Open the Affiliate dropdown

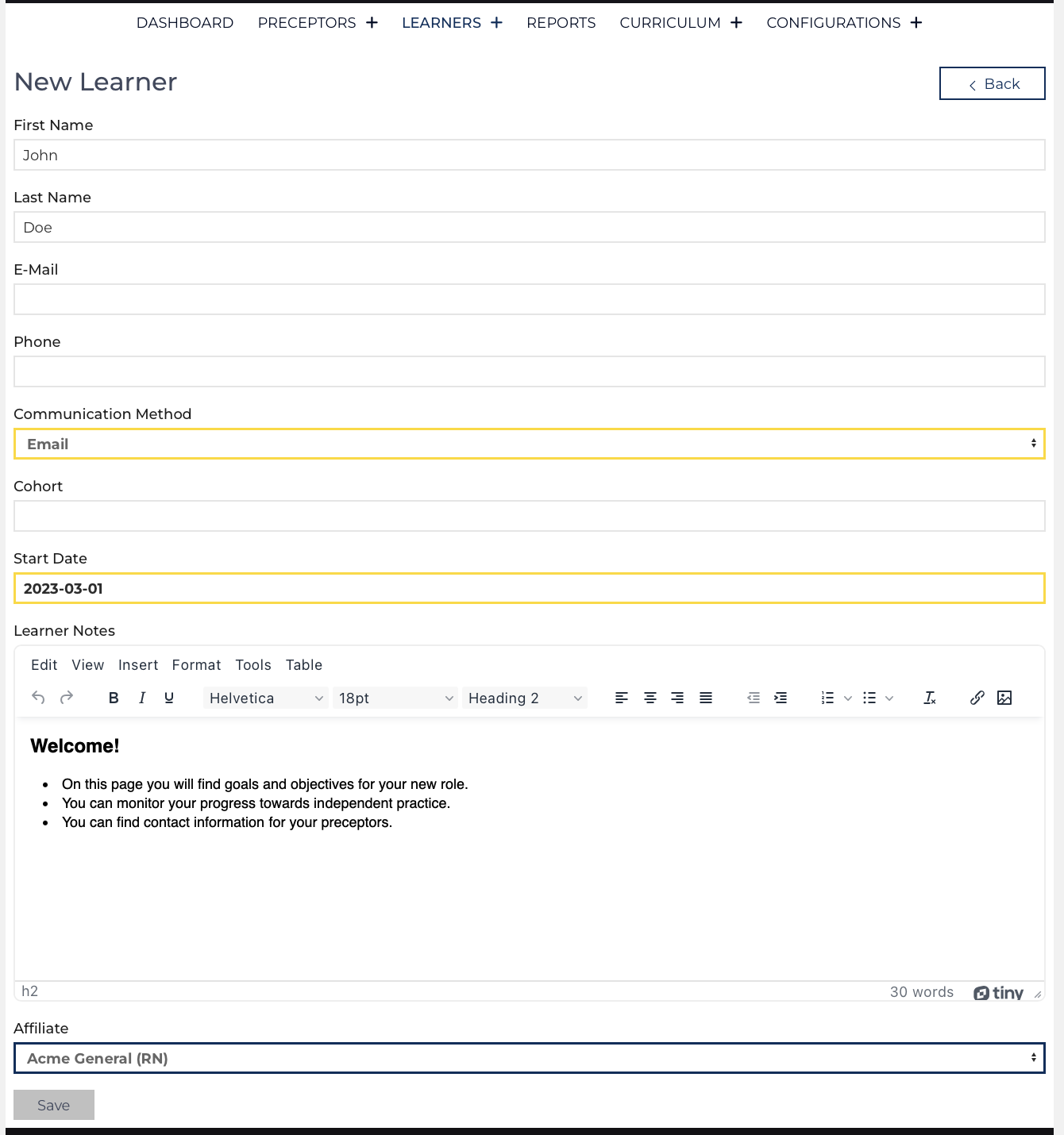click(x=530, y=1058)
